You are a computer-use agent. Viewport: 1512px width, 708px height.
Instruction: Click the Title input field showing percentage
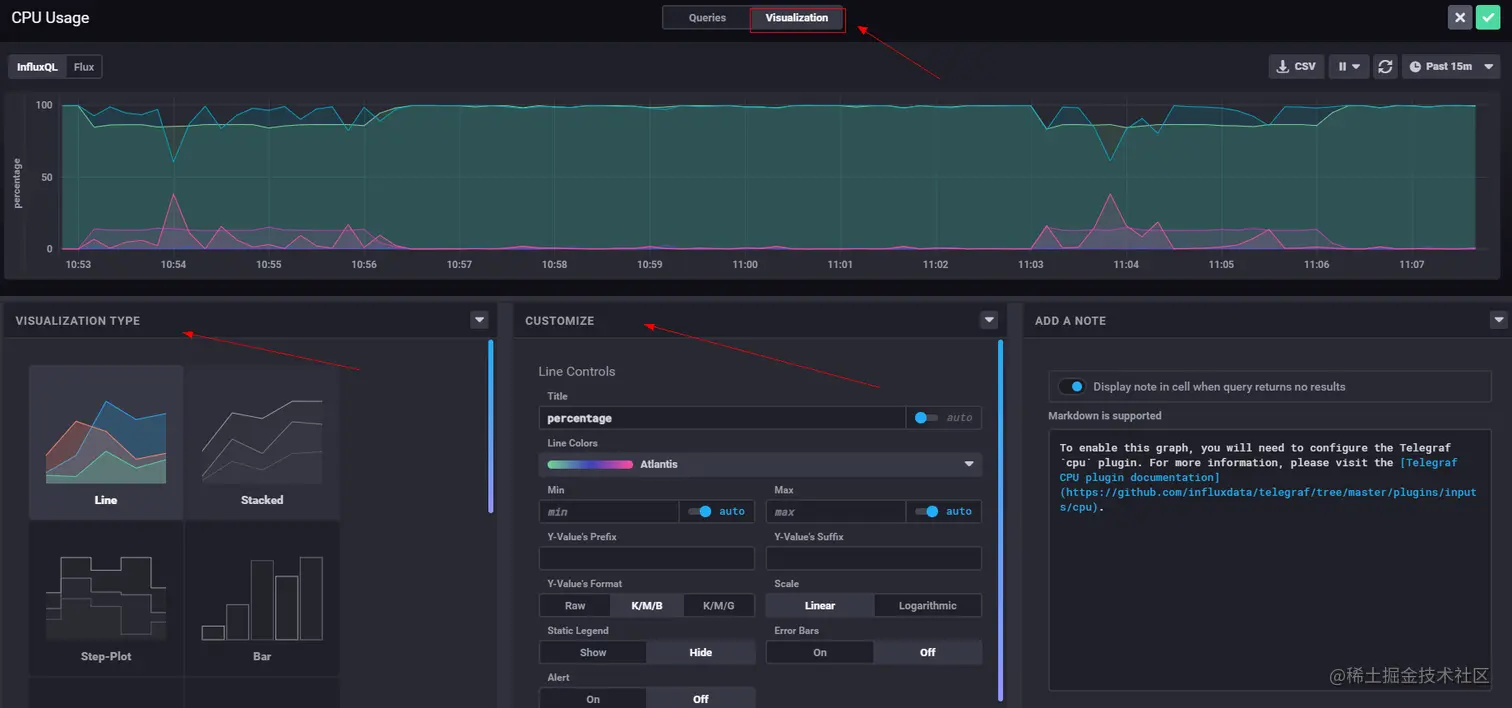click(722, 418)
